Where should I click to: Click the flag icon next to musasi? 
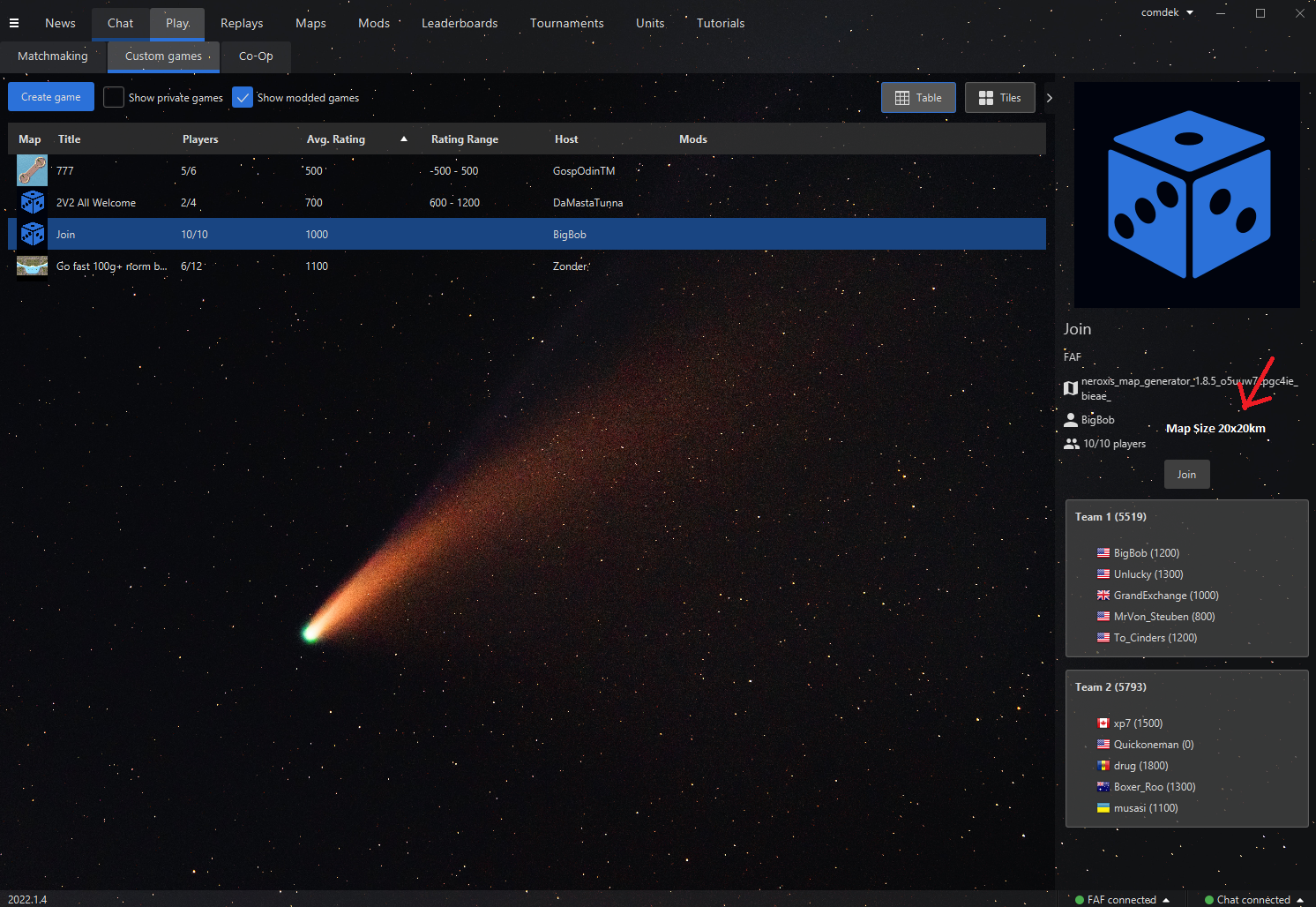1103,808
